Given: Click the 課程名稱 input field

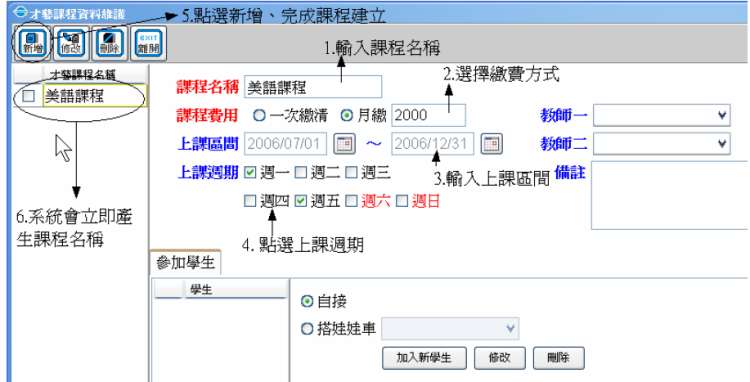Looking at the screenshot, I should [312, 87].
